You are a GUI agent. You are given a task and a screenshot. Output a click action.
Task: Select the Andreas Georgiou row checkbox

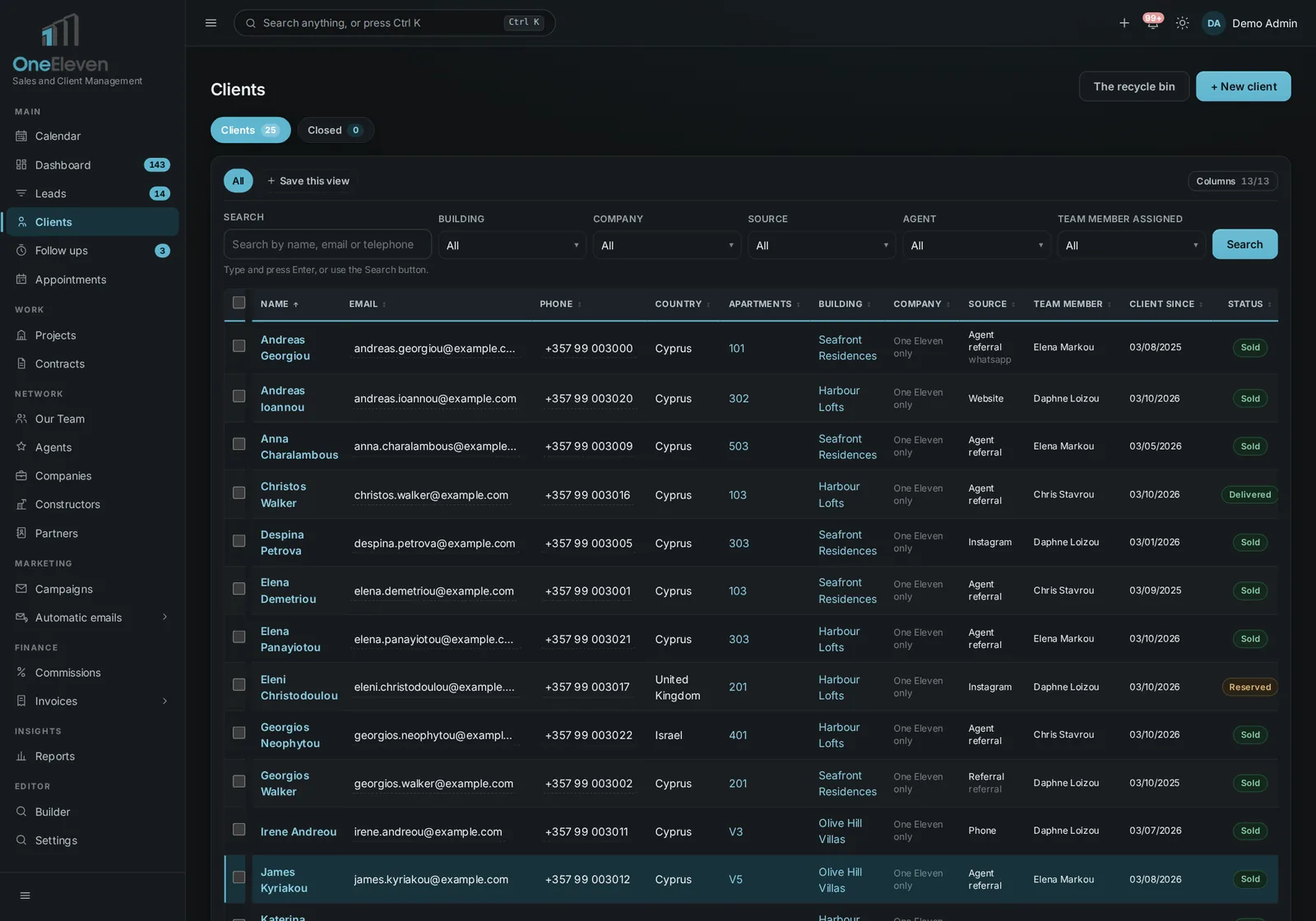click(x=239, y=346)
